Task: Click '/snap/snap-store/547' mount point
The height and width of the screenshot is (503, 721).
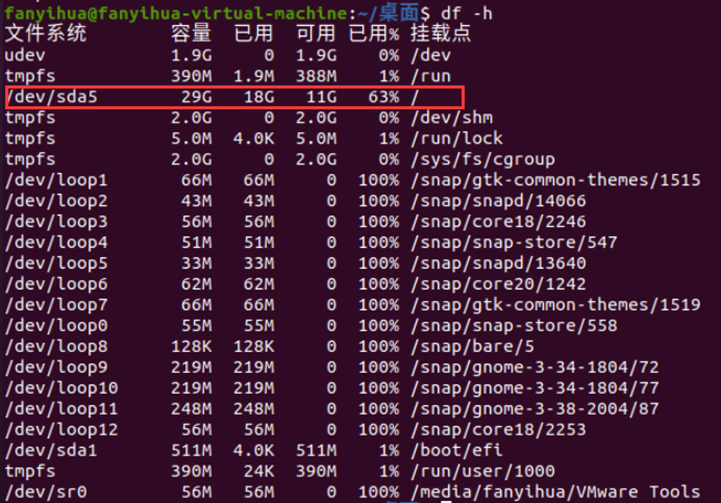Action: (514, 242)
